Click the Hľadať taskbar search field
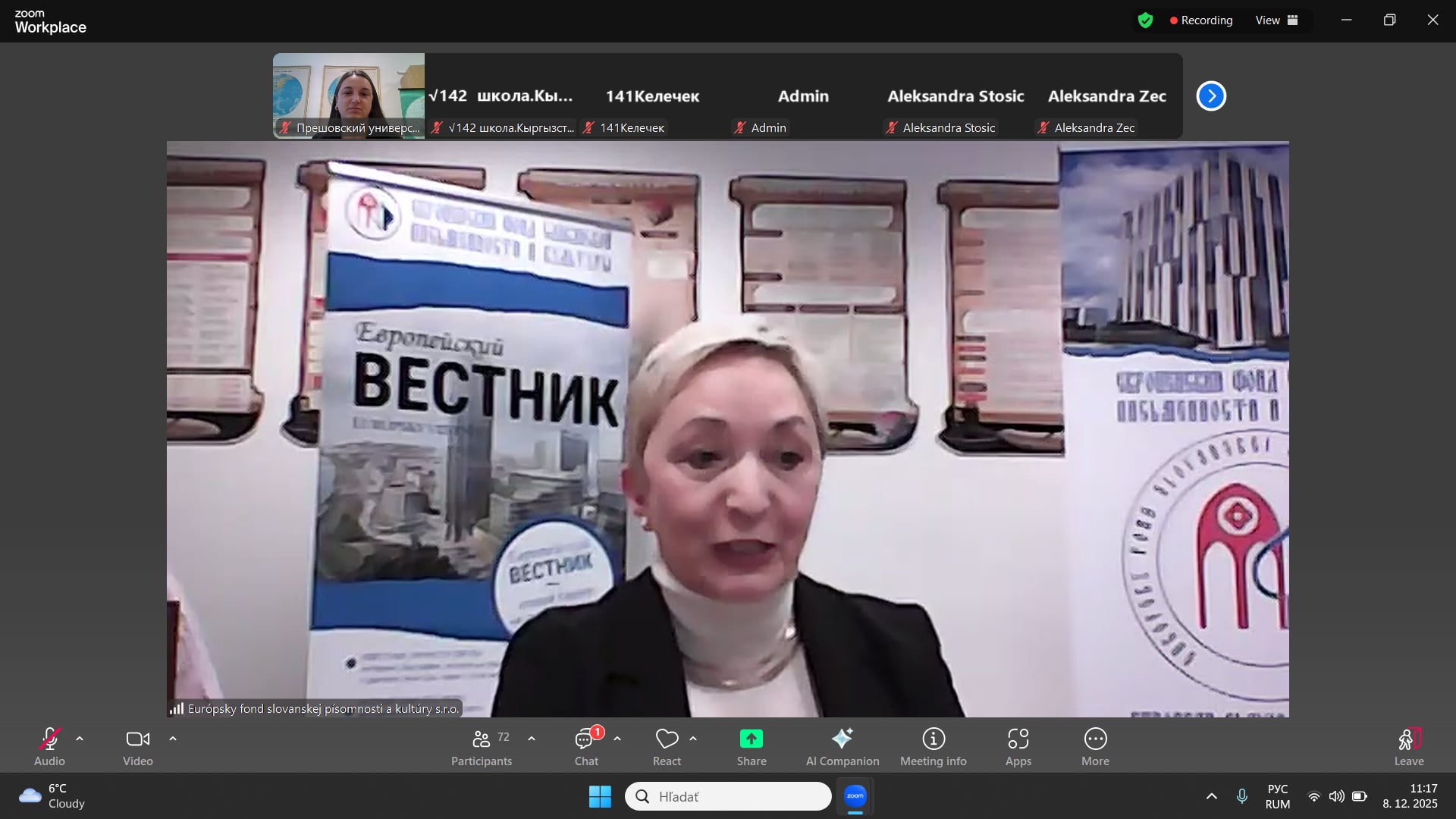The width and height of the screenshot is (1456, 819). [728, 796]
